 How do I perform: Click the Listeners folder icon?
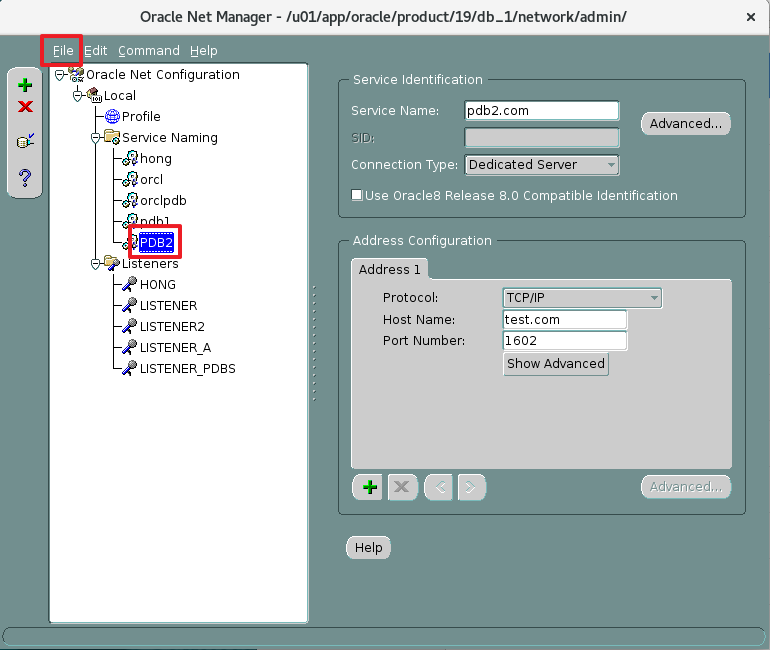(112, 263)
